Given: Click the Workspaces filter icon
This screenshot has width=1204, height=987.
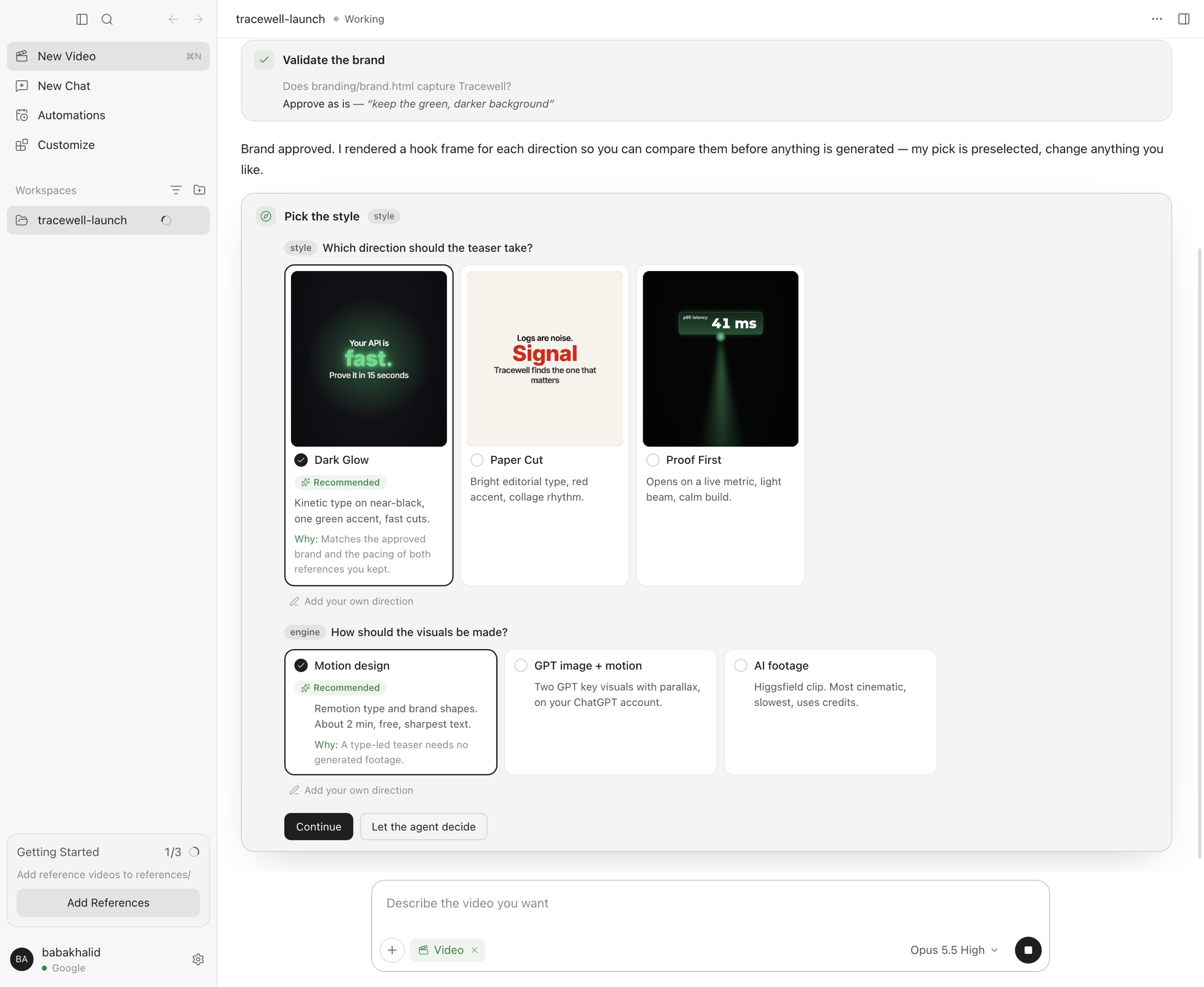Looking at the screenshot, I should click(176, 190).
